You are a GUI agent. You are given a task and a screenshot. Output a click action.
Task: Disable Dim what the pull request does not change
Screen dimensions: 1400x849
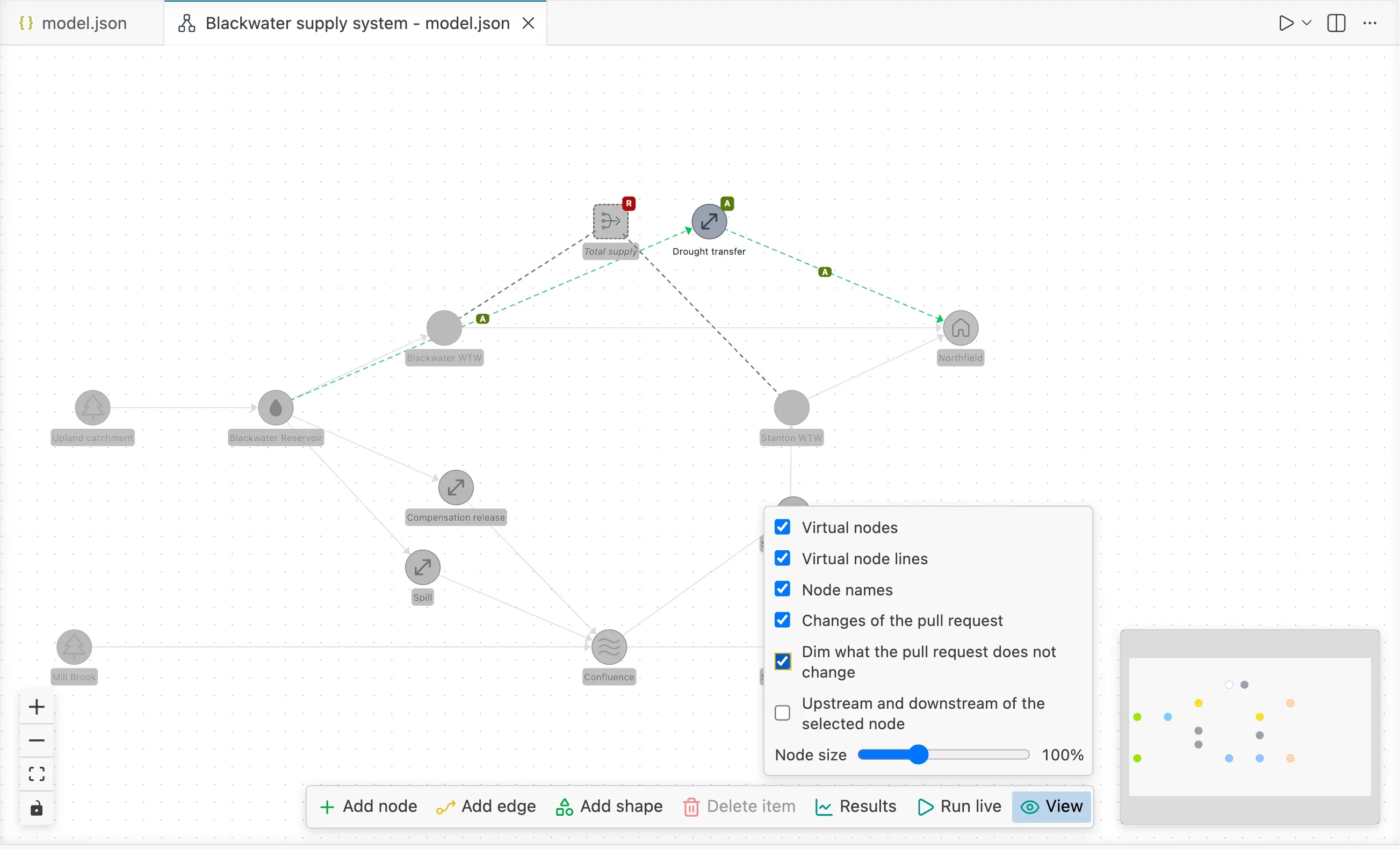point(782,661)
